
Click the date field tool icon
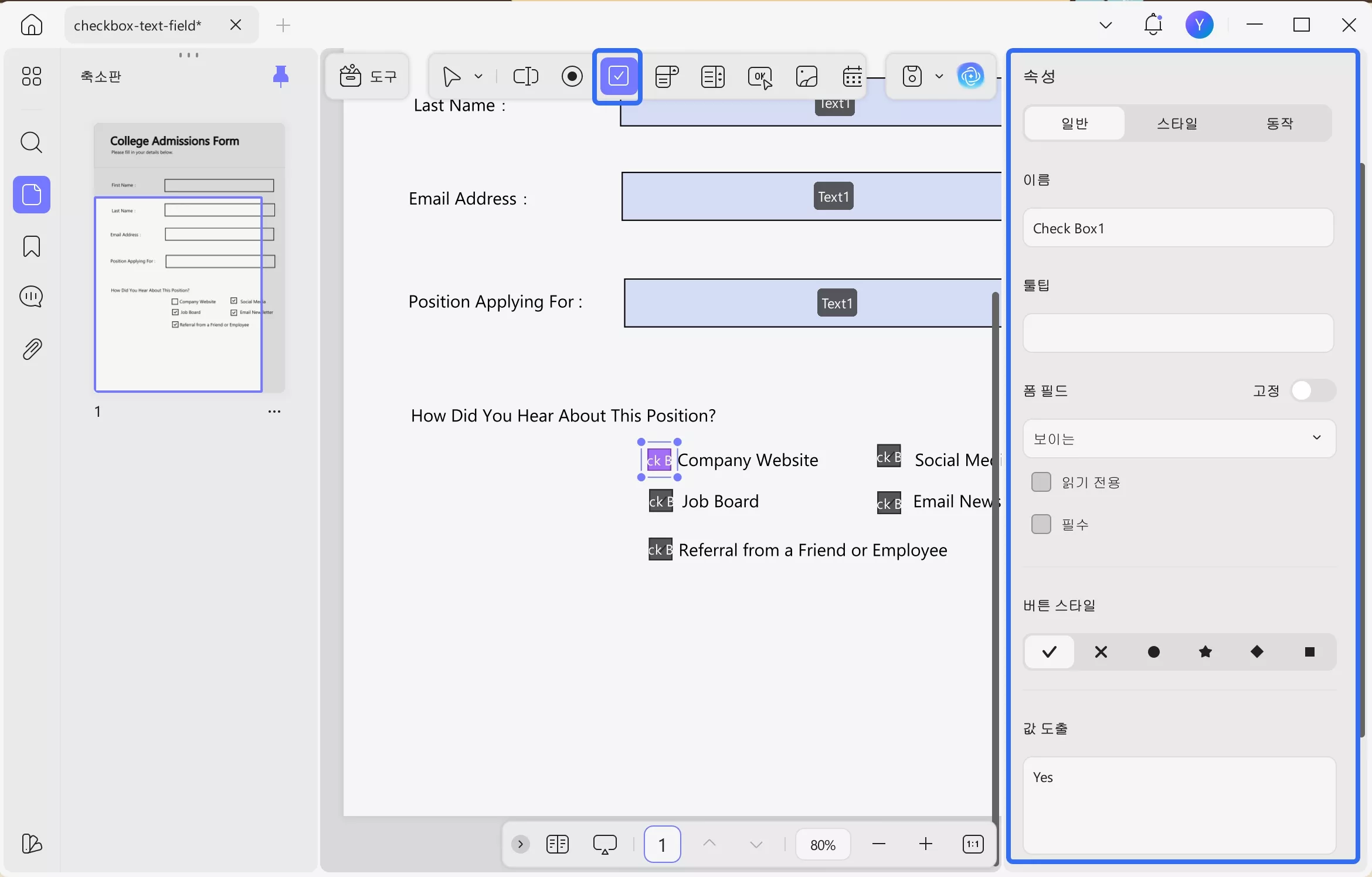pyautogui.click(x=852, y=76)
